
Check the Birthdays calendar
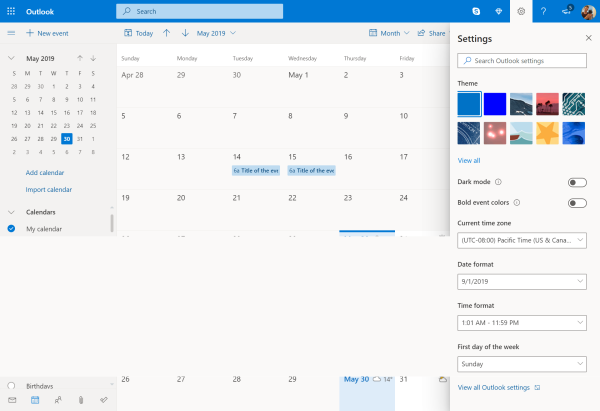coord(11,385)
